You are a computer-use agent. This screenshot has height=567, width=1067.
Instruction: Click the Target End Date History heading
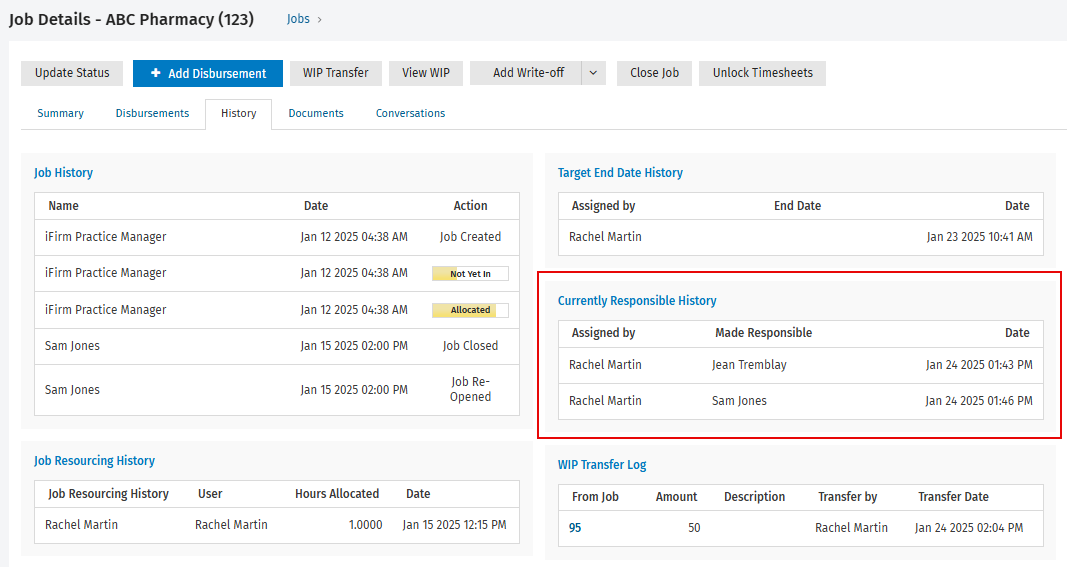pos(620,173)
